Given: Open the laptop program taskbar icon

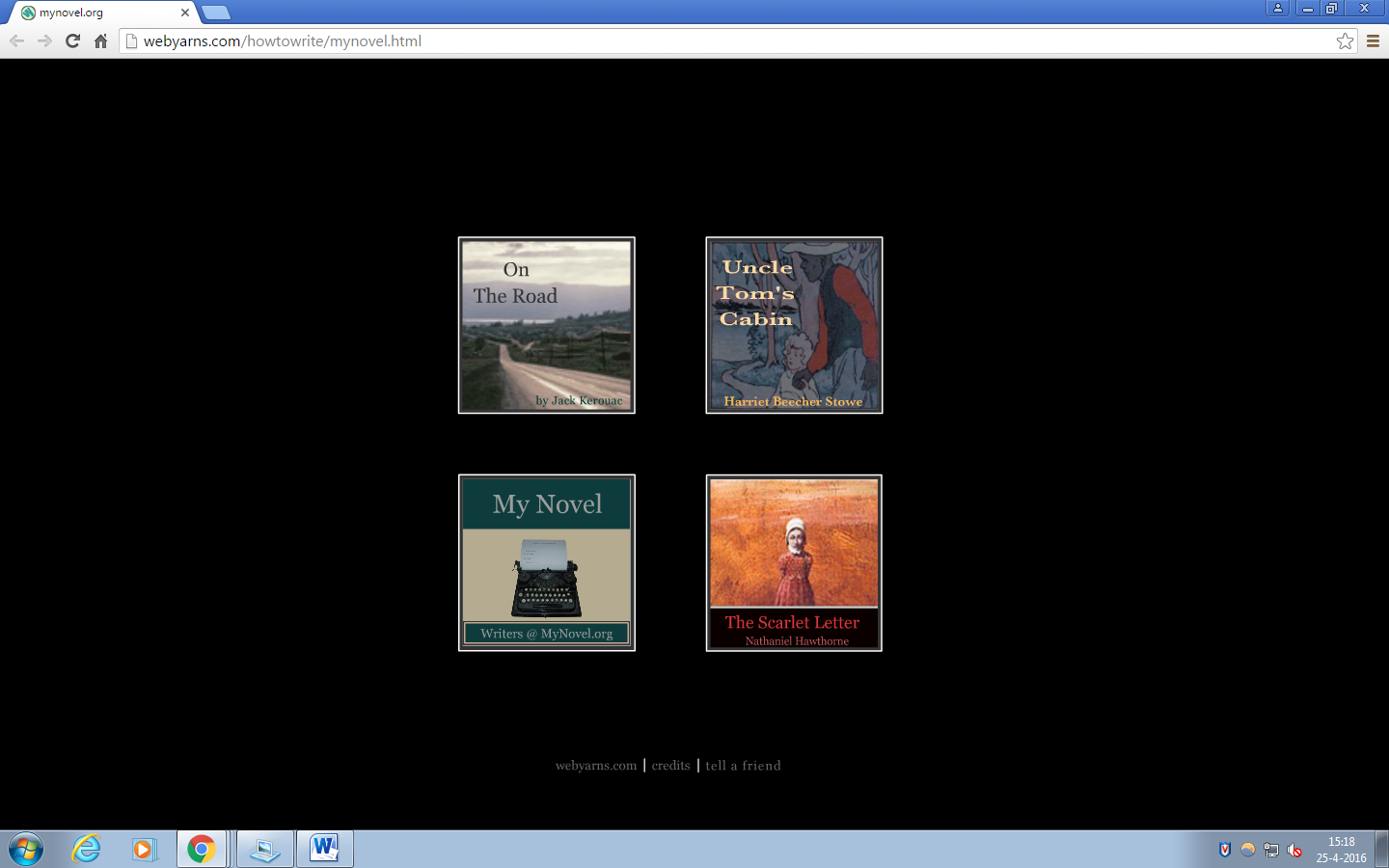Looking at the screenshot, I should coord(264,849).
